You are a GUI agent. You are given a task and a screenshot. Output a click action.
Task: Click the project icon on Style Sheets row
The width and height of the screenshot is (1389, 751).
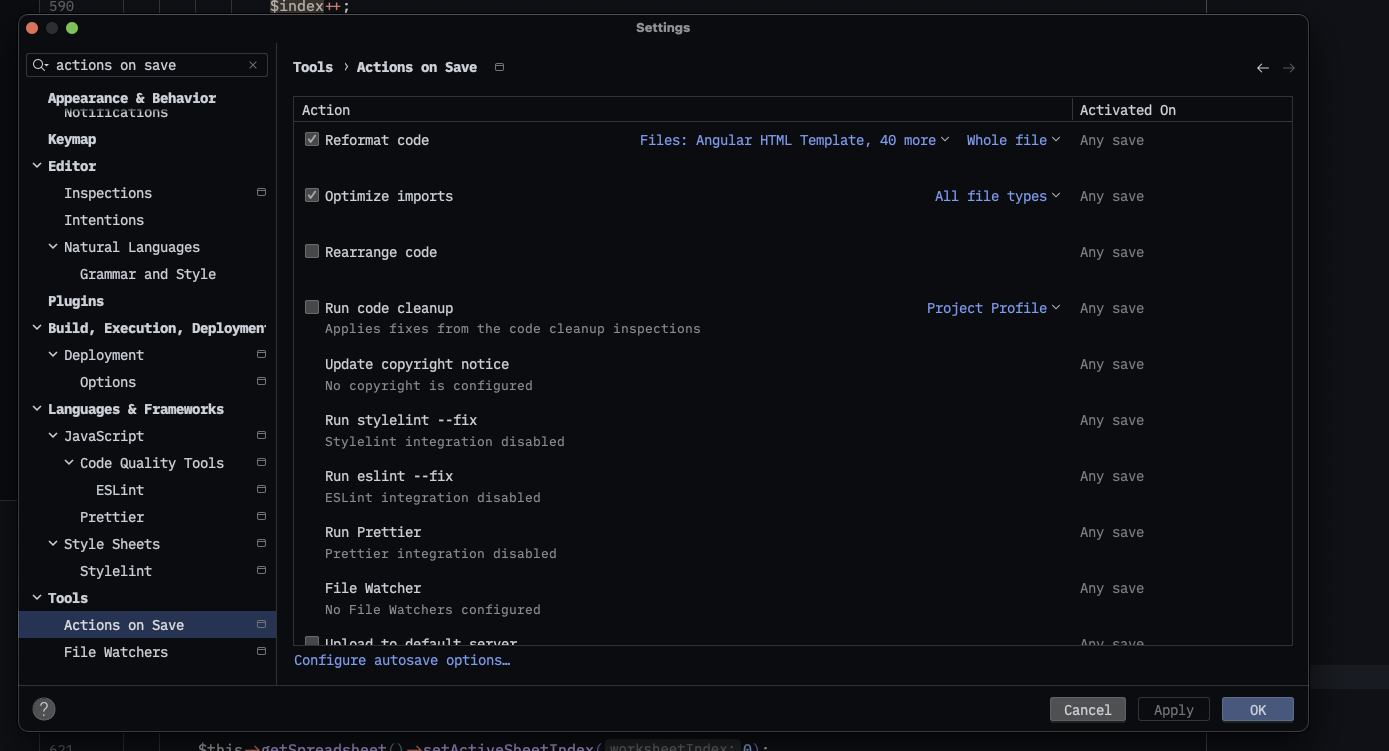(261, 543)
